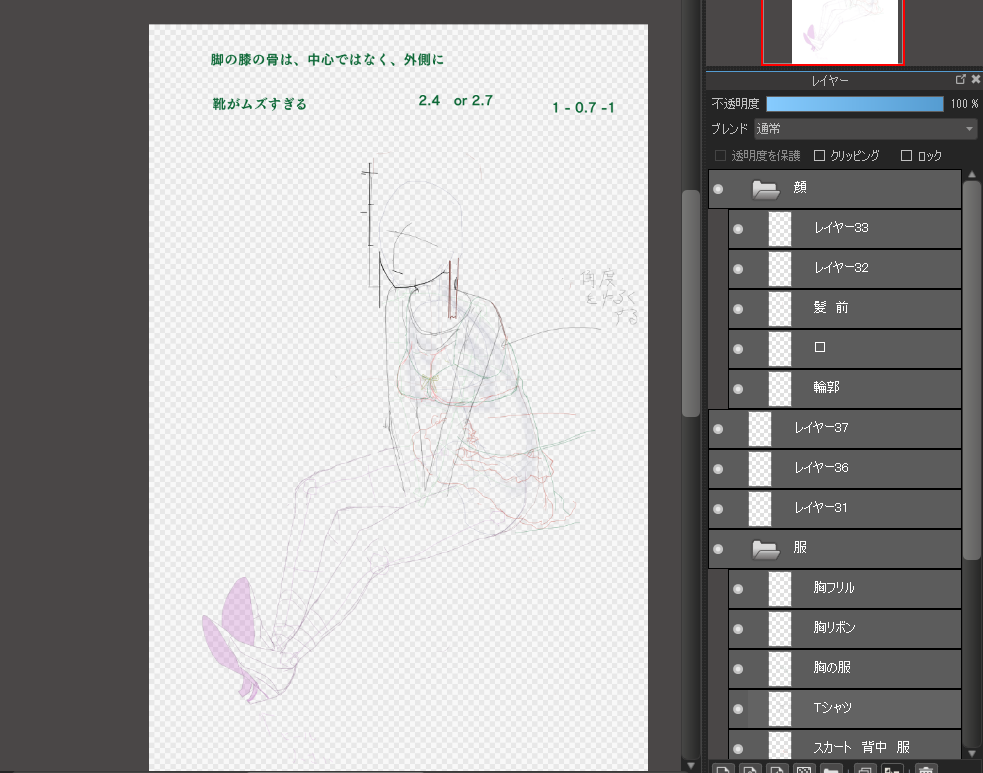Select folder name 顔
Viewport: 983px width, 773px height.
tap(800, 187)
